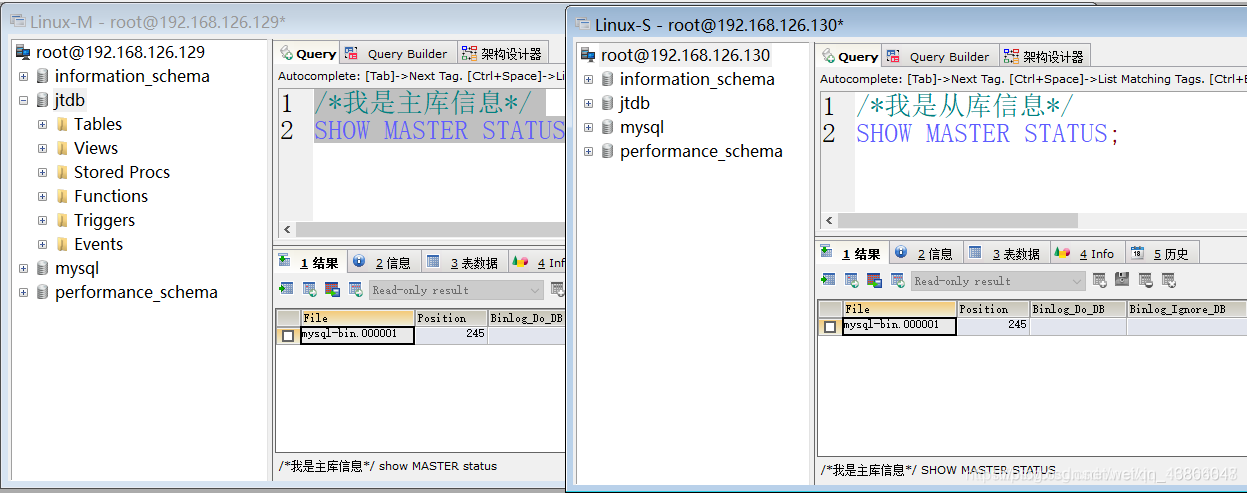The height and width of the screenshot is (493, 1247).
Task: Click left scroll arrow in Linux-M editor
Action: [288, 229]
